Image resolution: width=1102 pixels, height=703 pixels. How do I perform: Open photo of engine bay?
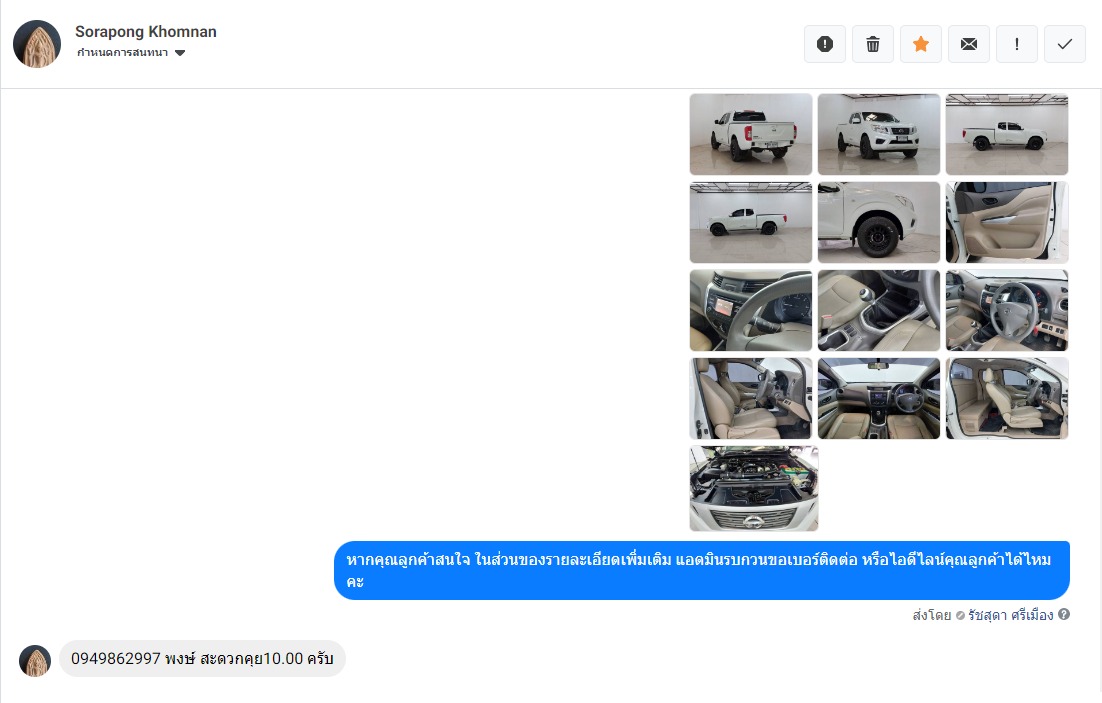point(753,488)
